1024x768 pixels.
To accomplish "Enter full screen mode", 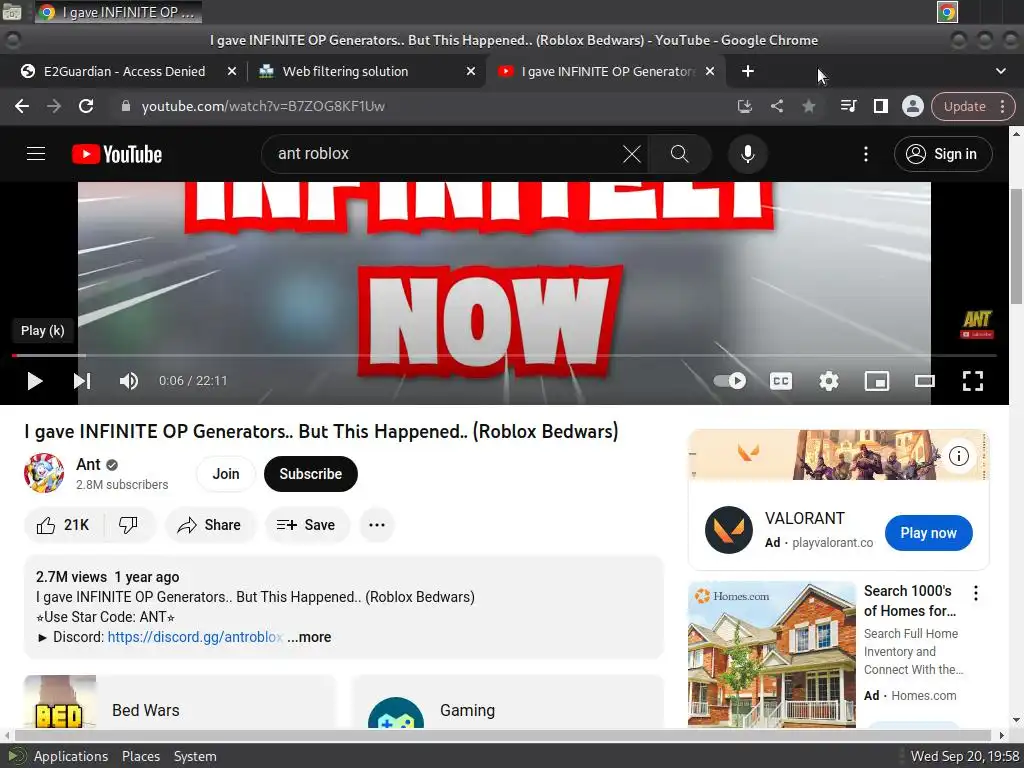I will click(973, 381).
